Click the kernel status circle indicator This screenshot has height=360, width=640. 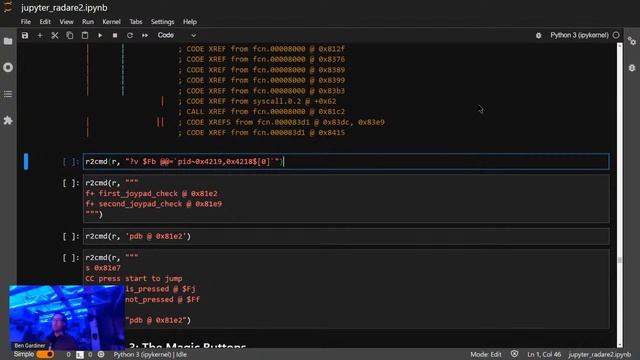pos(616,35)
